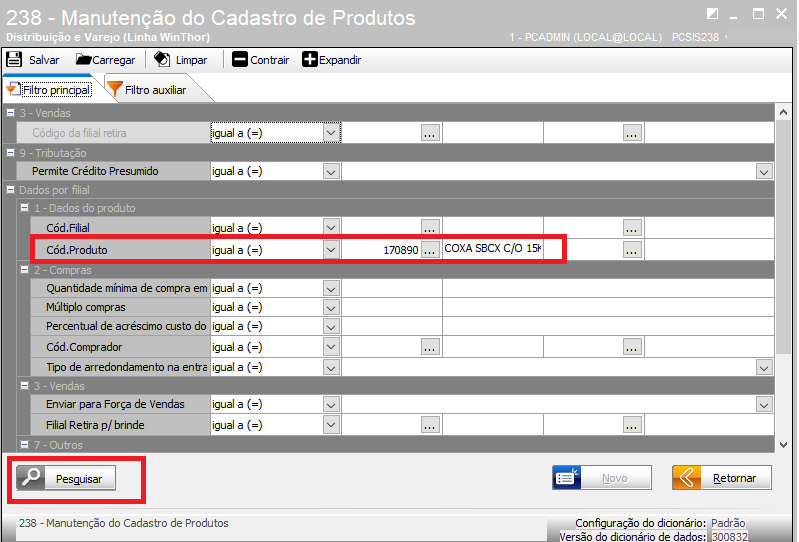The height and width of the screenshot is (542, 799).
Task: Open first lookup button in Cód.Filial row
Action: tap(430, 228)
